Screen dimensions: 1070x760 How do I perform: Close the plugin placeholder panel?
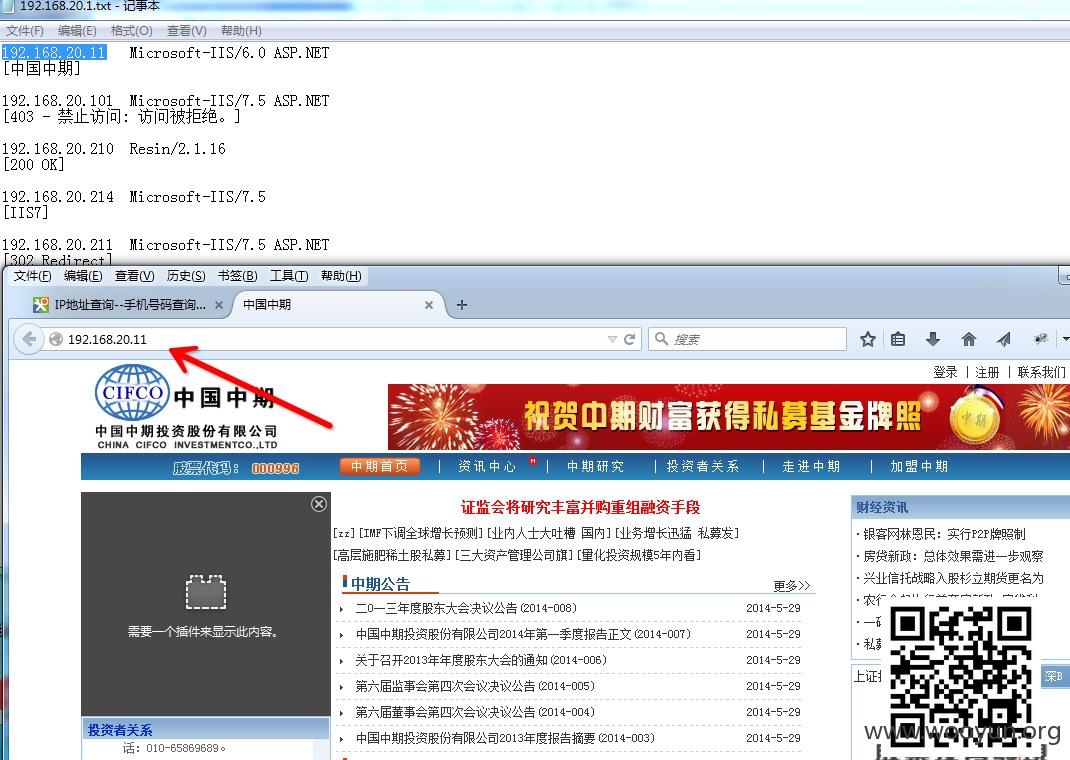click(x=319, y=503)
